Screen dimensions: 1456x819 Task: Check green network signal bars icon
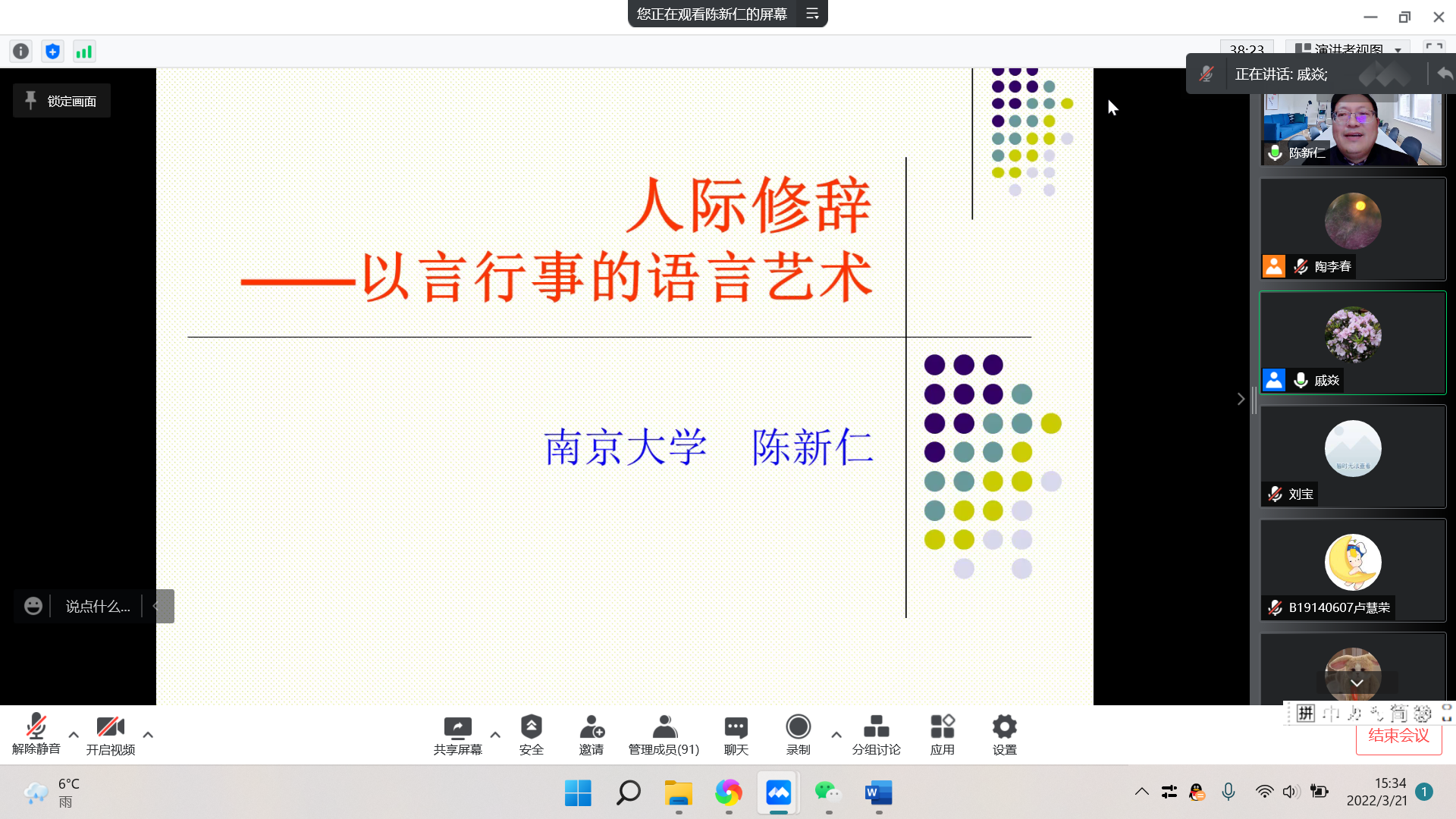pyautogui.click(x=83, y=52)
